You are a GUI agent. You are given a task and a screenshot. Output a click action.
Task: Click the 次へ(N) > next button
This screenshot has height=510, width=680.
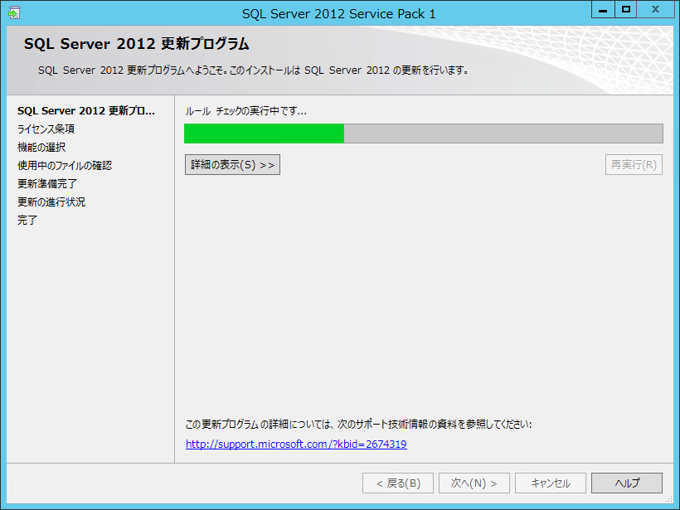click(x=474, y=483)
